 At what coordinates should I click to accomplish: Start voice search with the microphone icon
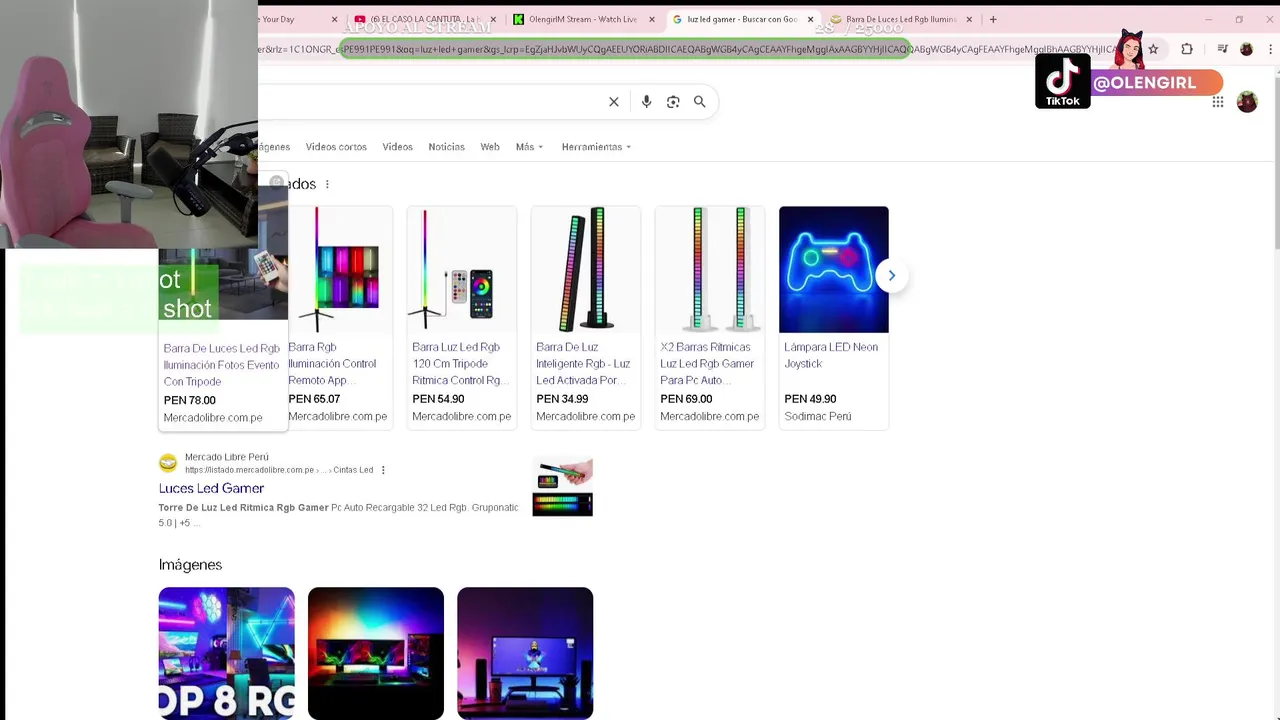point(646,102)
